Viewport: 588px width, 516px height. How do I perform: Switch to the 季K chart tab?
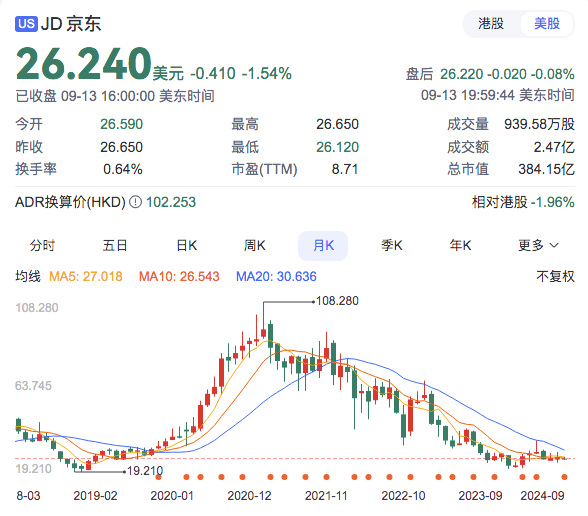pyautogui.click(x=392, y=246)
